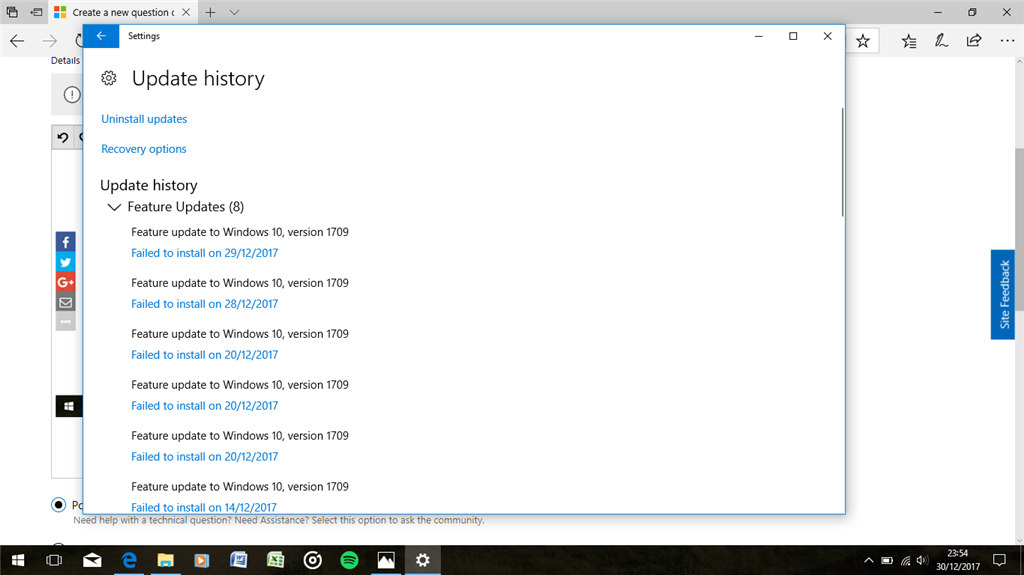Open Edge Hub favorites list icon
This screenshot has height=575, width=1024.
(908, 41)
